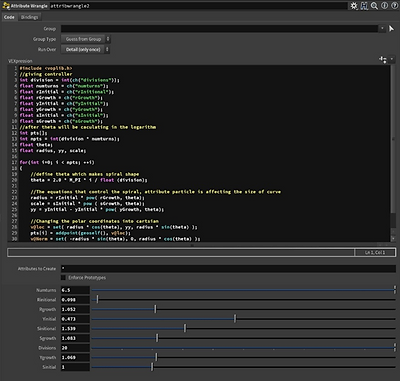The height and width of the screenshot is (381, 400).
Task: Switch to the Code tab
Action: 9,17
